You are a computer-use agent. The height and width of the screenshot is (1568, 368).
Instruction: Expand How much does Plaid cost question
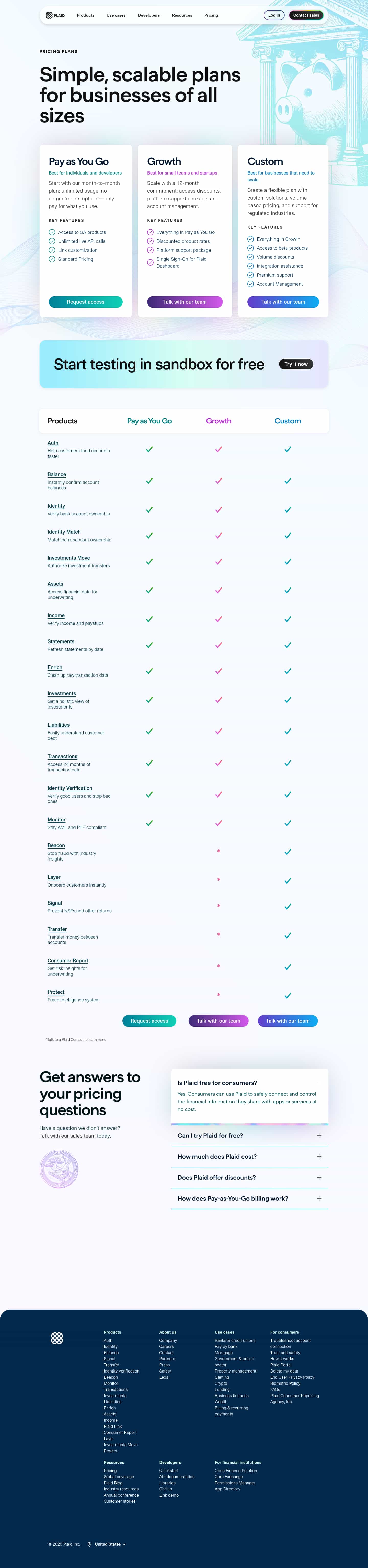[x=319, y=1157]
